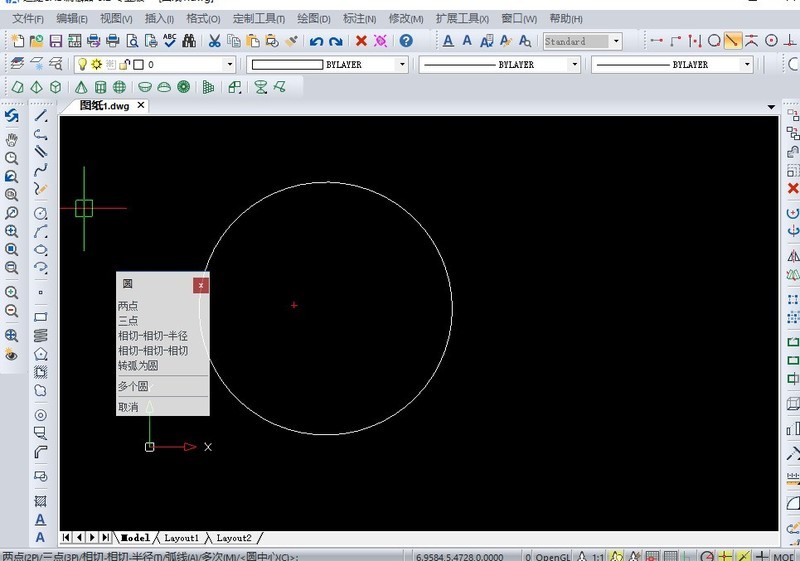The width and height of the screenshot is (800, 561).
Task: Open the color BYLAYER dropdown arrow
Action: (x=402, y=64)
